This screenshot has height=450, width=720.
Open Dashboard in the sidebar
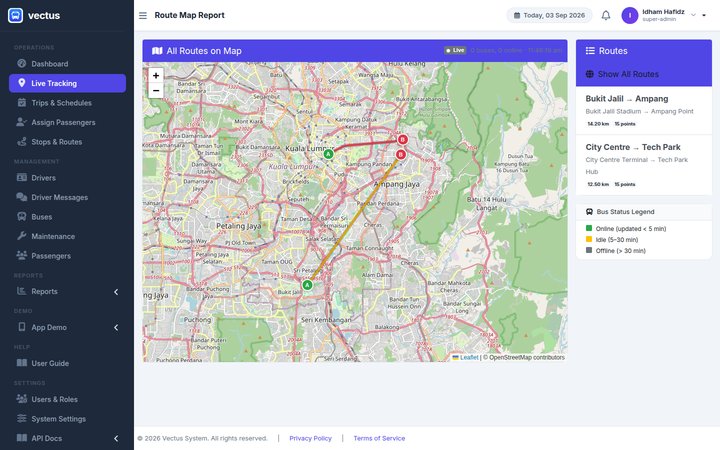coord(67,64)
